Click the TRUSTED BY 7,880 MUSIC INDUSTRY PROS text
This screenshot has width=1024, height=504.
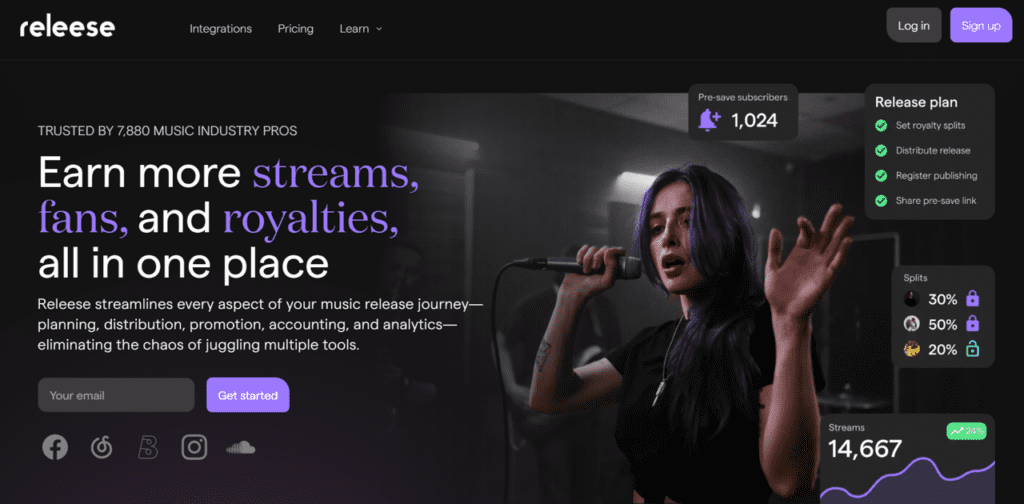tap(167, 131)
